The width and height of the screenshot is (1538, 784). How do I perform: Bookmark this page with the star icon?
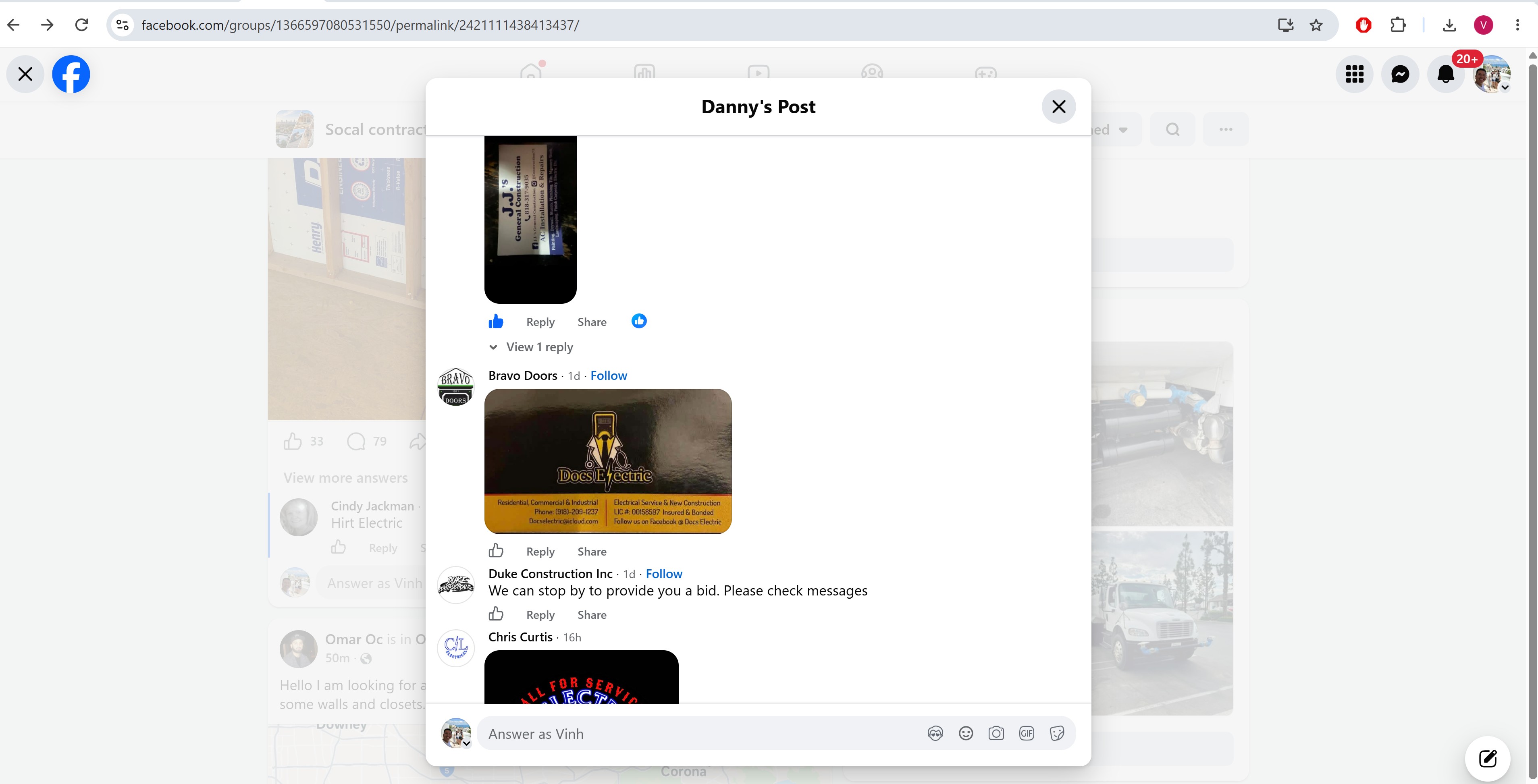coord(1316,25)
